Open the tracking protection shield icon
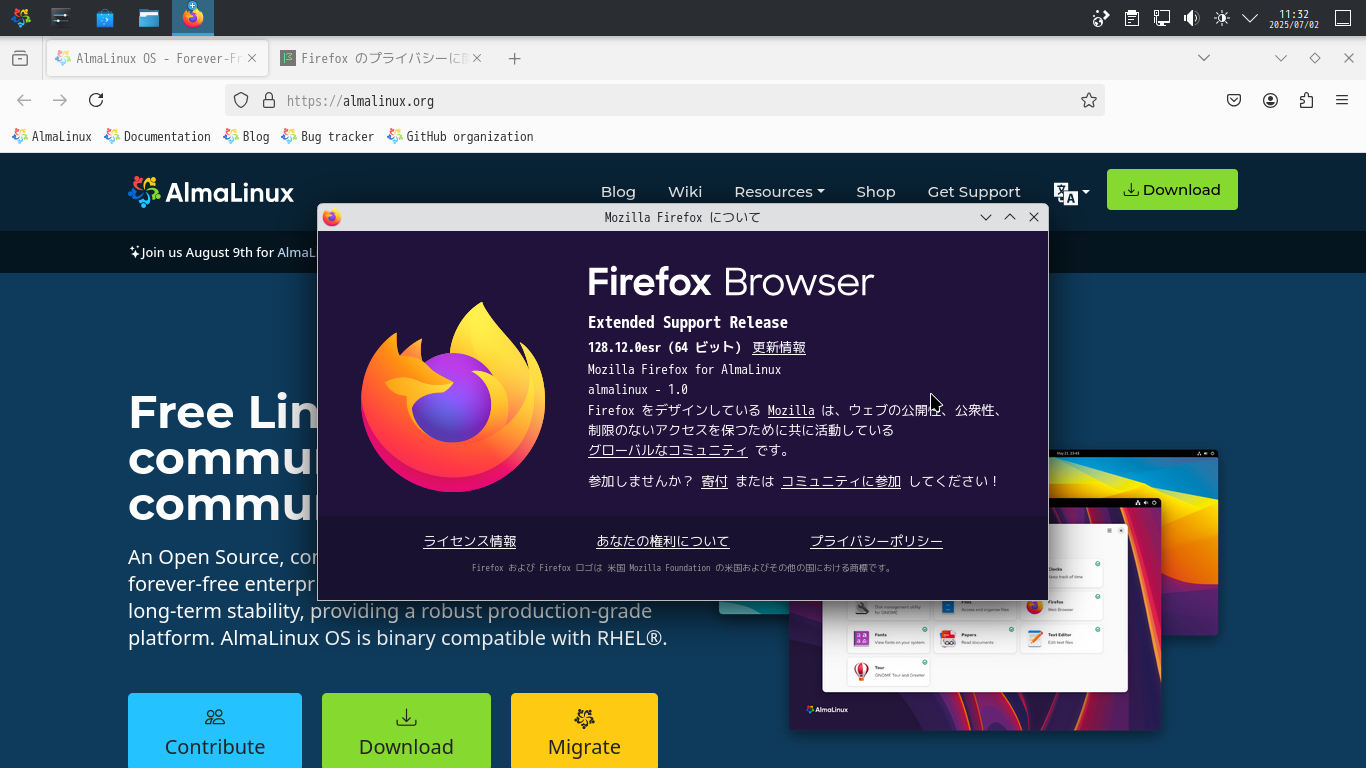1366x768 pixels. (241, 100)
